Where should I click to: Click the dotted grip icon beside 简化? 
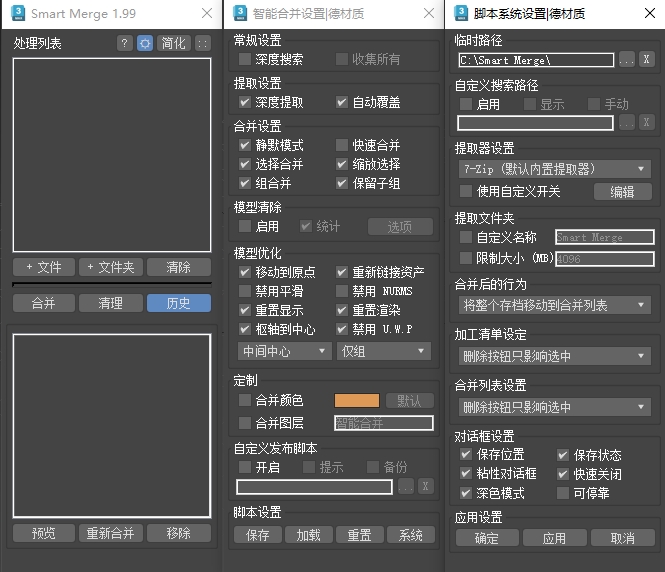click(203, 43)
